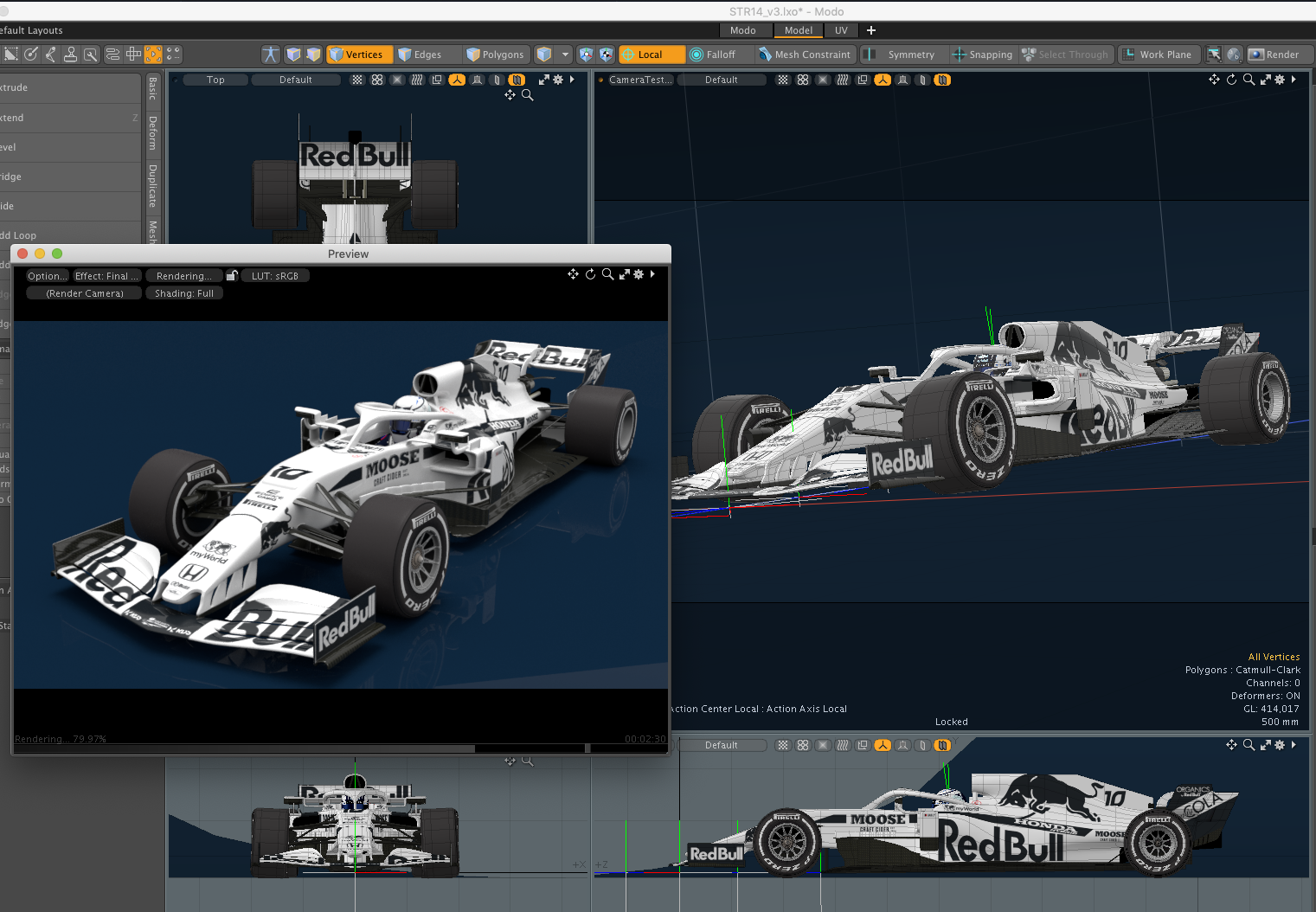Open selection-mode dropdown arrow after Polygons
Image resolution: width=1316 pixels, height=912 pixels.
tap(565, 55)
